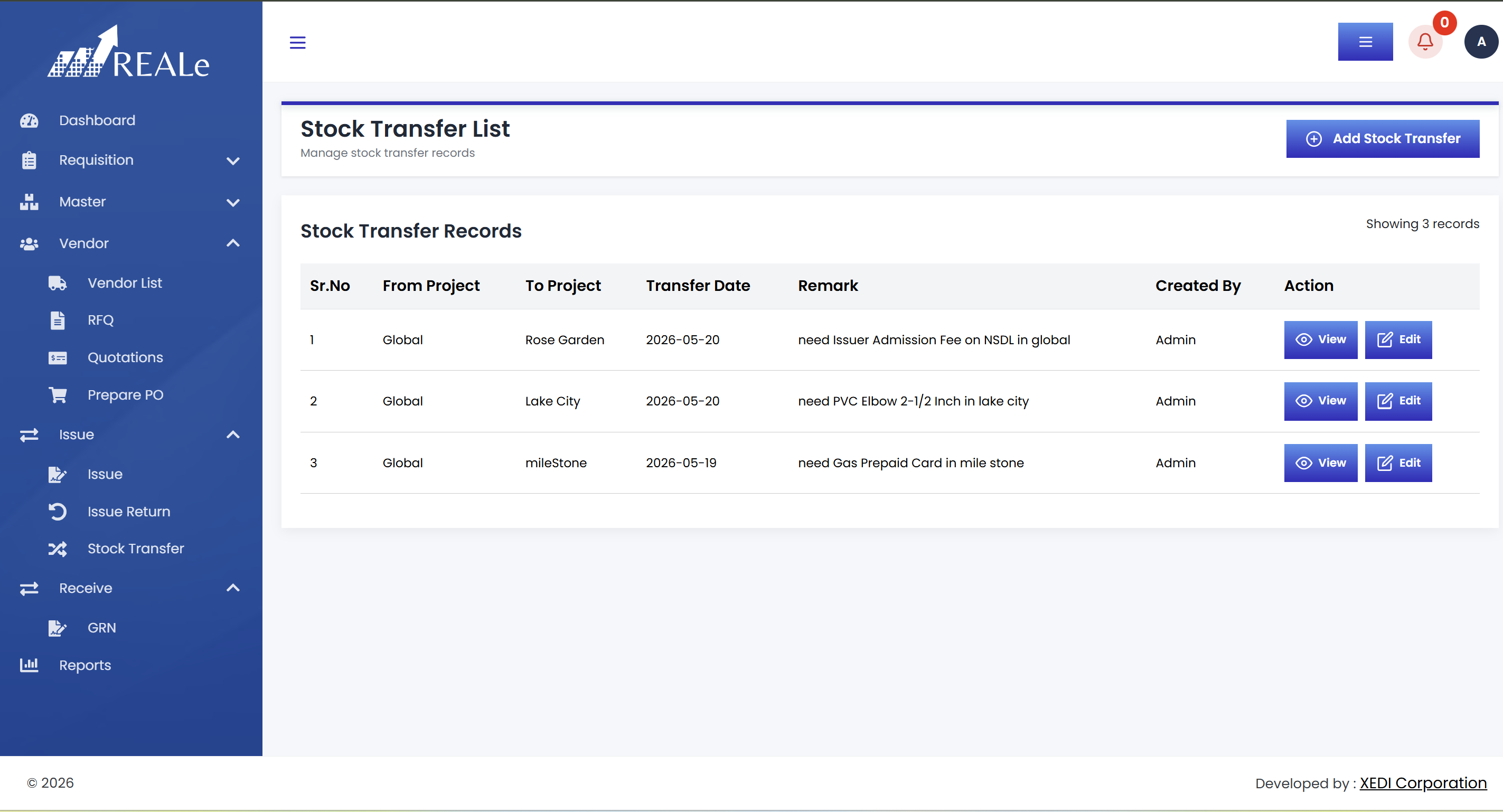Open Vendor List
Viewport: 1503px width, 812px height.
[125, 283]
